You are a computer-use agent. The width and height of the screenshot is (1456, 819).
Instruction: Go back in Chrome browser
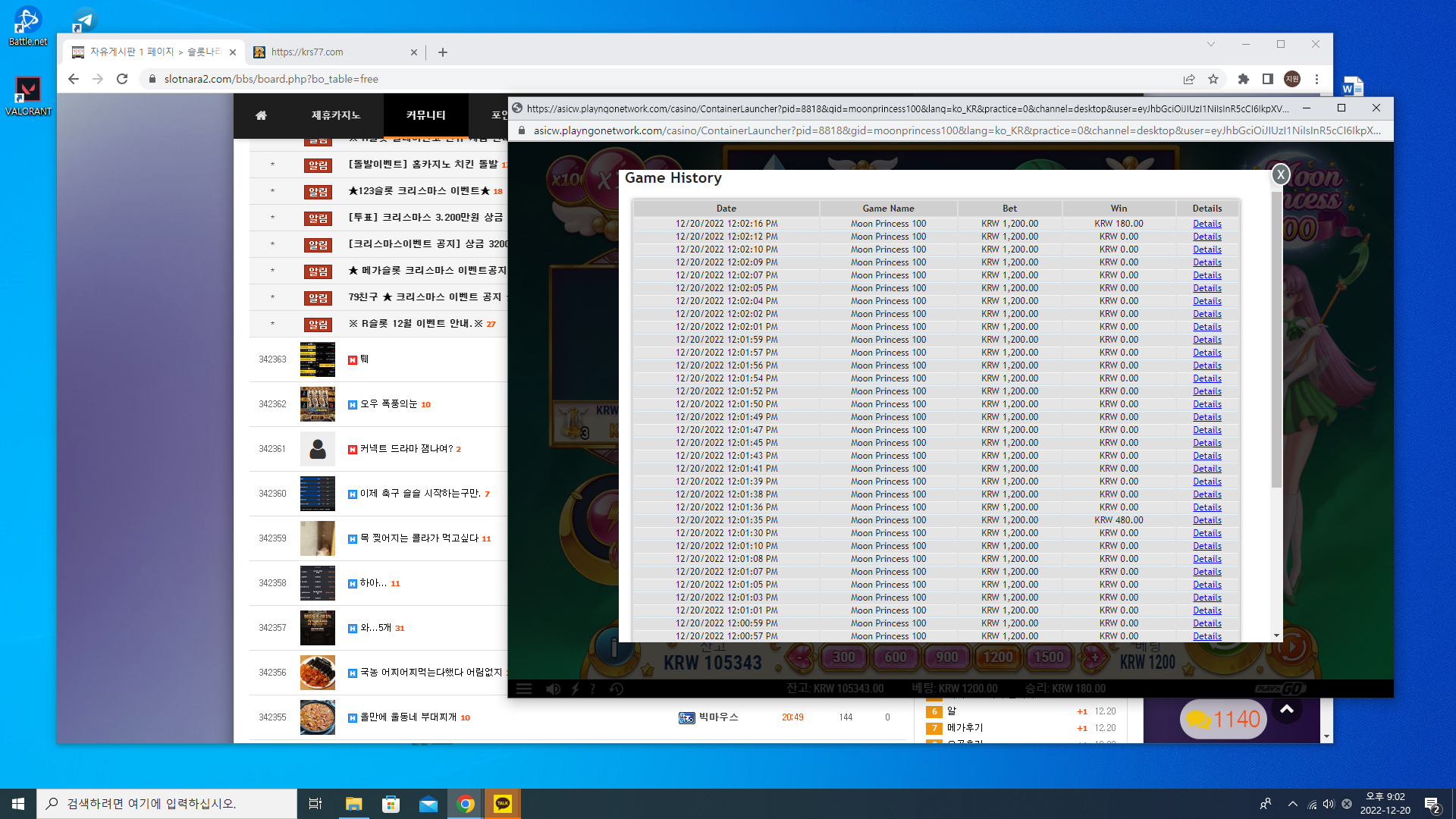[74, 79]
